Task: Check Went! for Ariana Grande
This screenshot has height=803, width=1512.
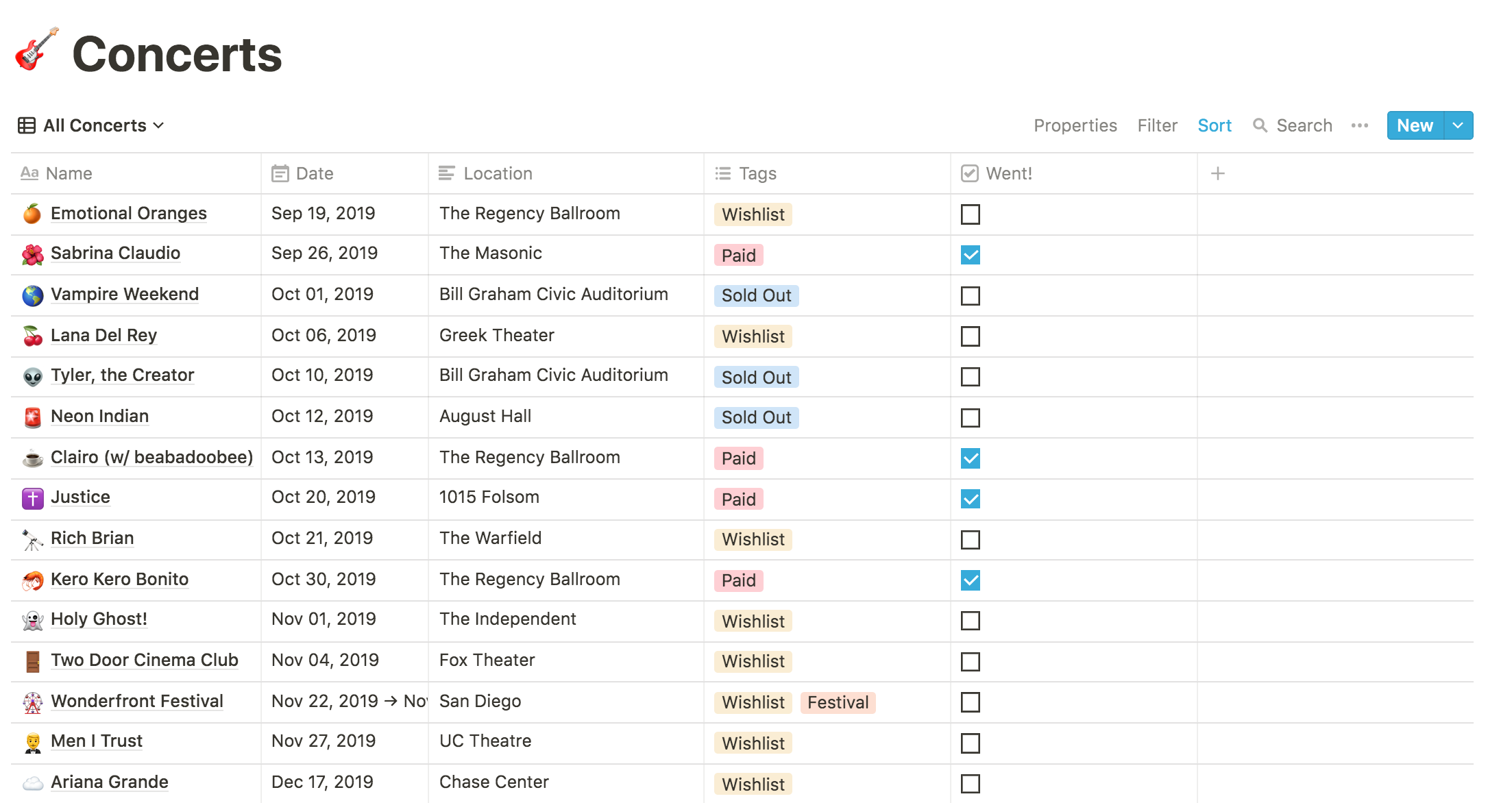Action: pyautogui.click(x=971, y=784)
